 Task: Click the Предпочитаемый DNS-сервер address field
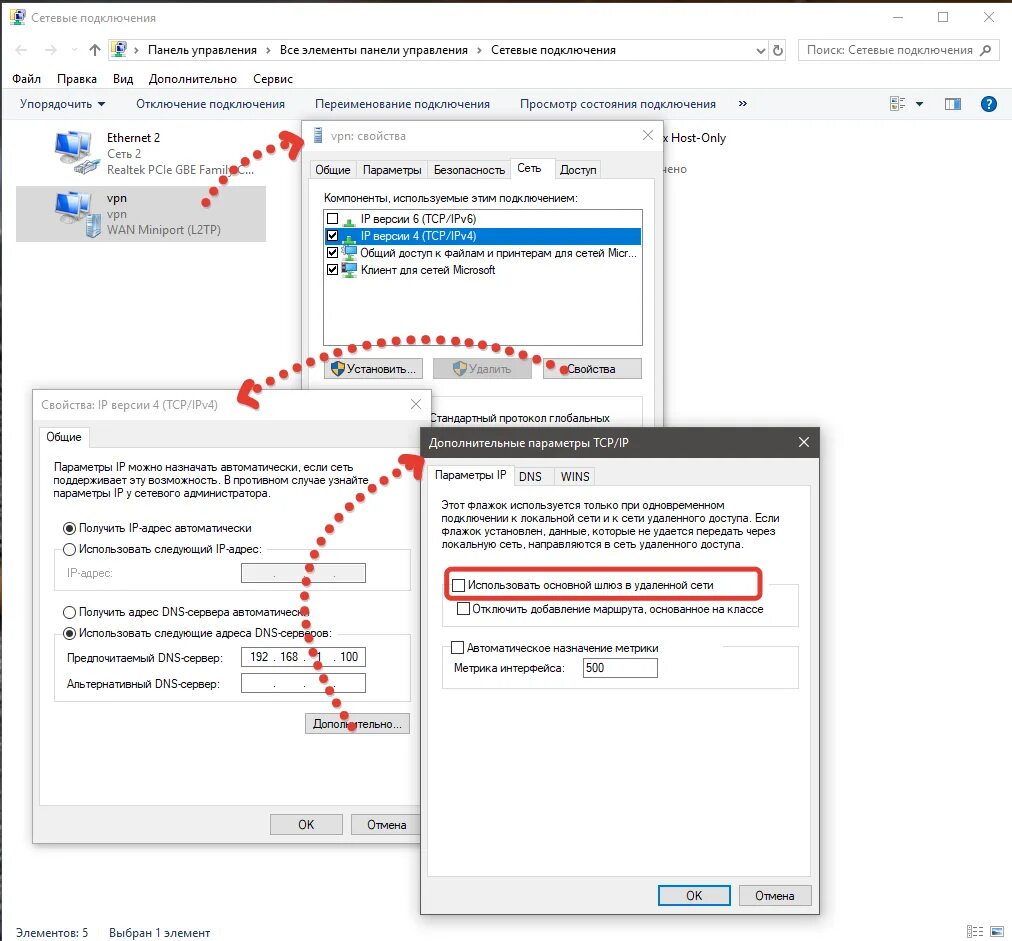point(303,657)
